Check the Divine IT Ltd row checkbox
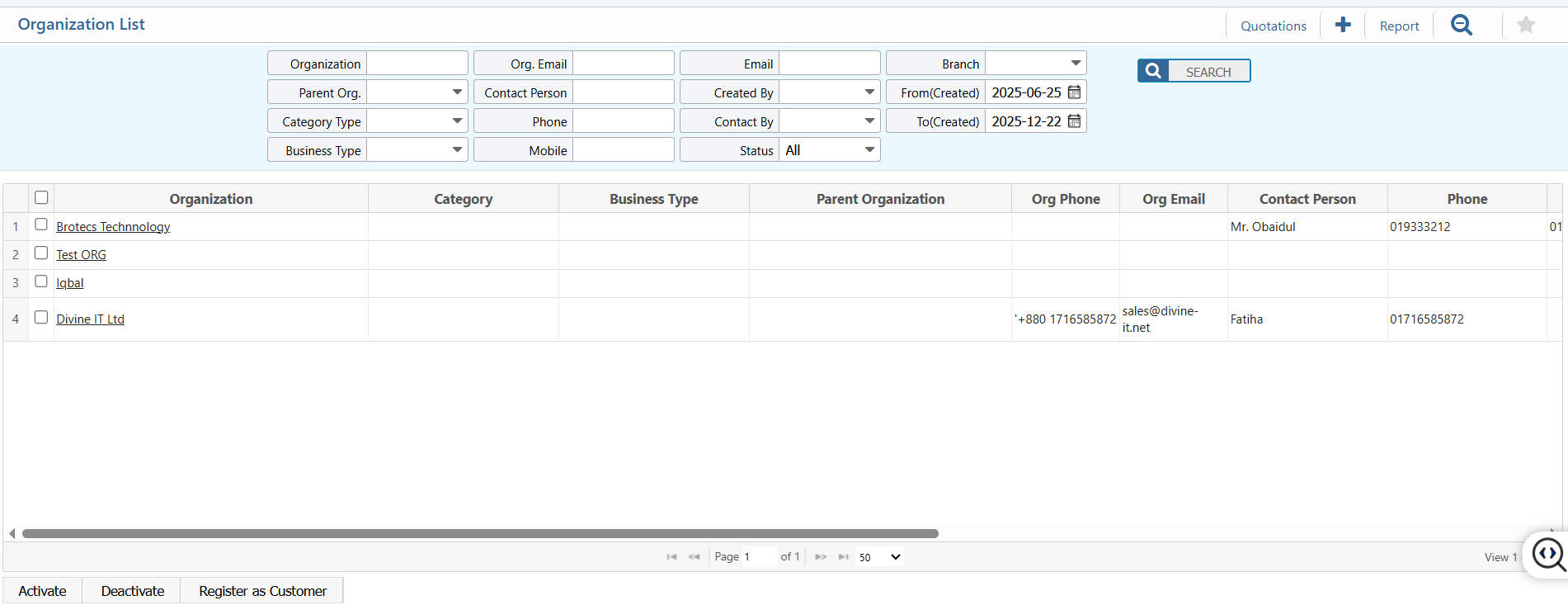 (x=41, y=317)
